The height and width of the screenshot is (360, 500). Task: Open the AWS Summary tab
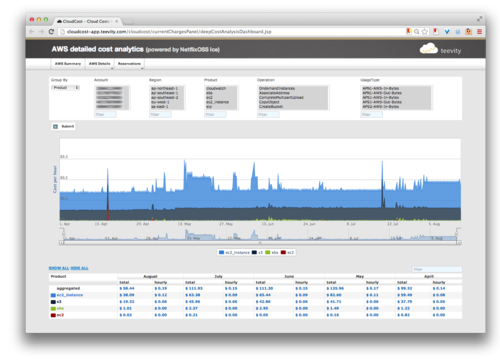68,64
